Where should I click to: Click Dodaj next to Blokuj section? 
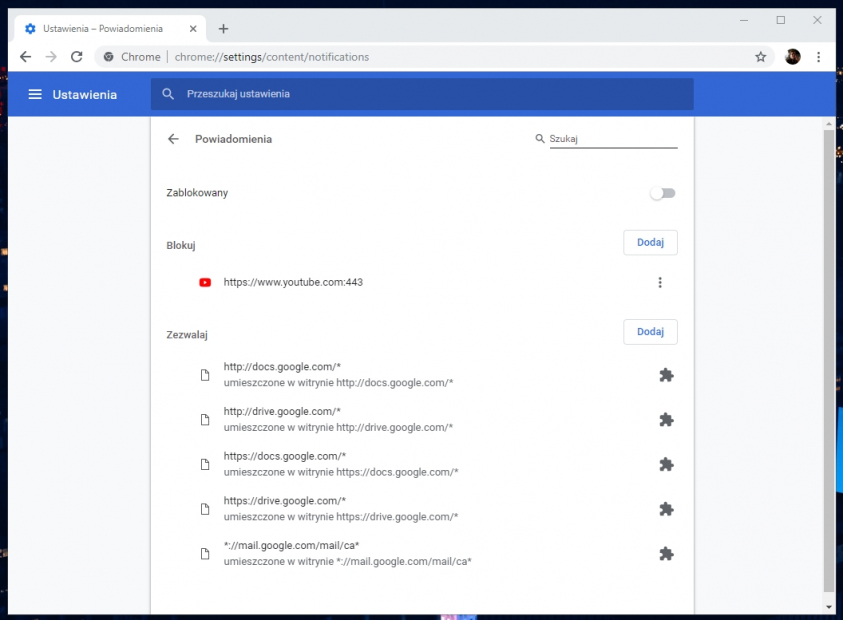point(650,242)
